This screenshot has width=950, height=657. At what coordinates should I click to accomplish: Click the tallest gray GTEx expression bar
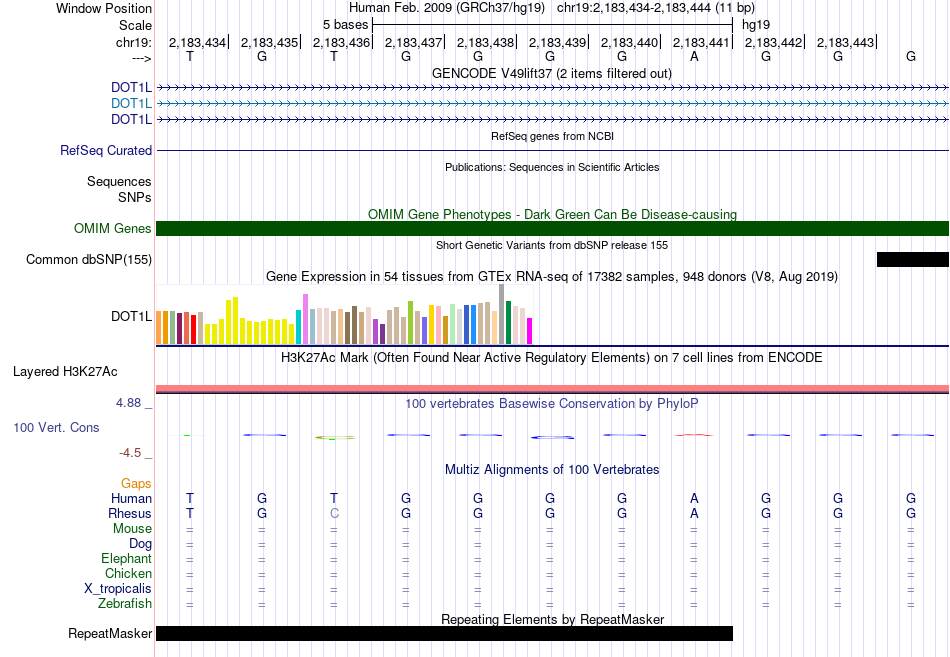point(502,314)
